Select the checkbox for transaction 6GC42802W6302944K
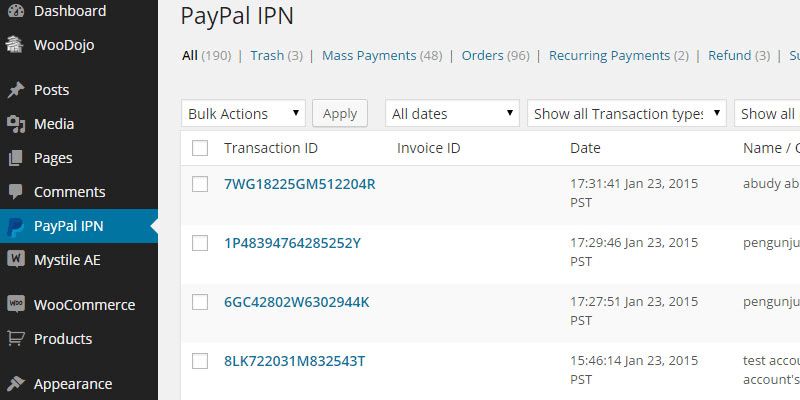 [200, 302]
